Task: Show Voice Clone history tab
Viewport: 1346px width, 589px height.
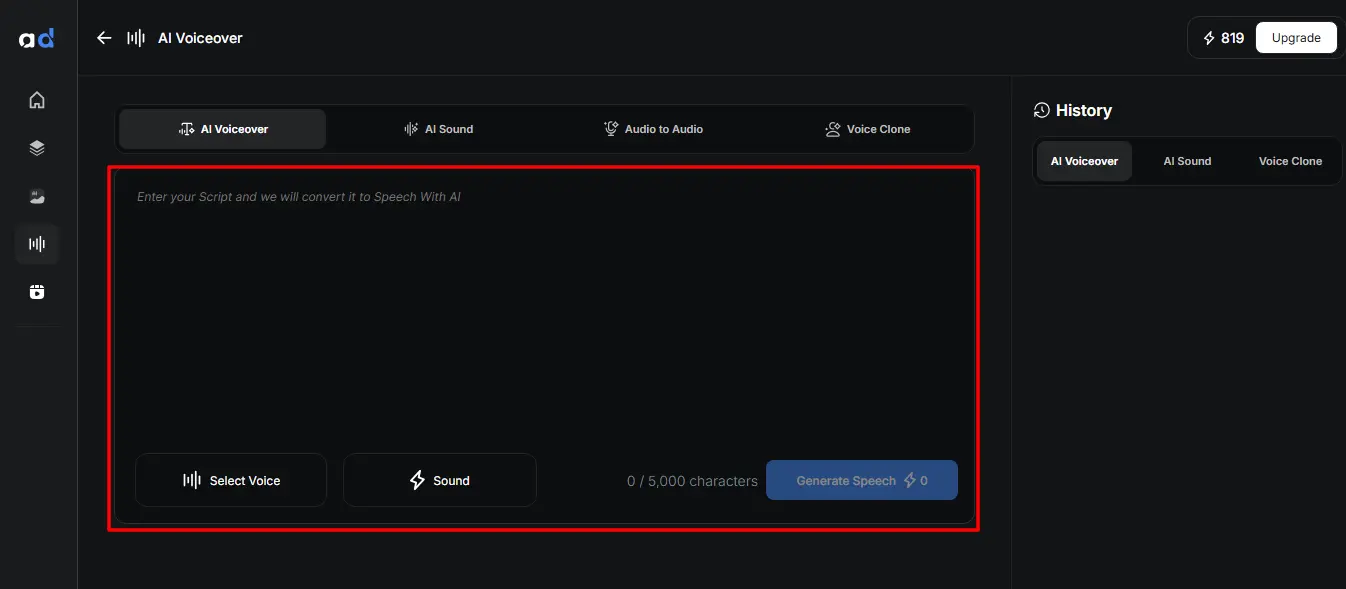Action: pyautogui.click(x=1290, y=161)
